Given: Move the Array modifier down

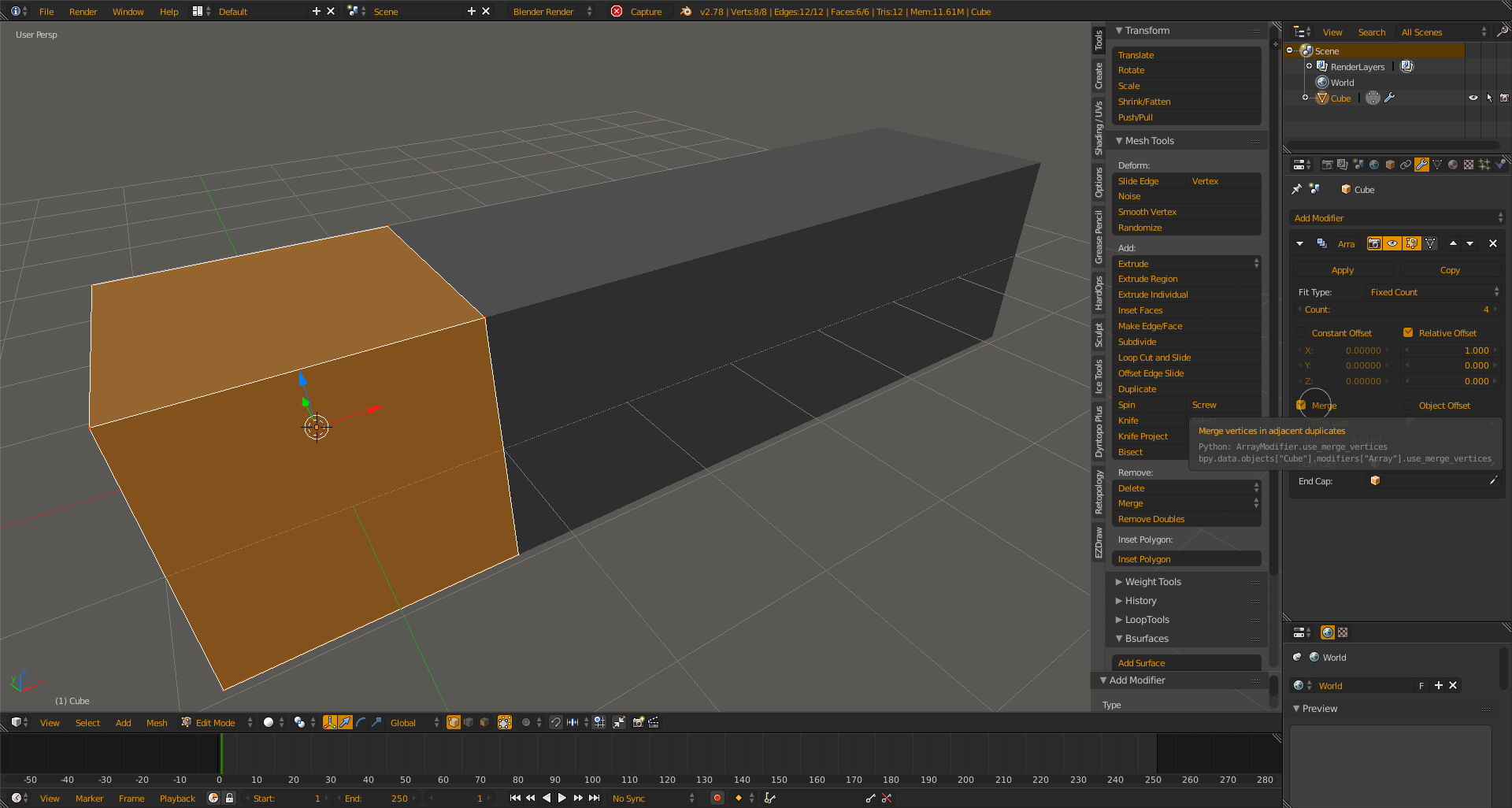Looking at the screenshot, I should tap(1469, 243).
